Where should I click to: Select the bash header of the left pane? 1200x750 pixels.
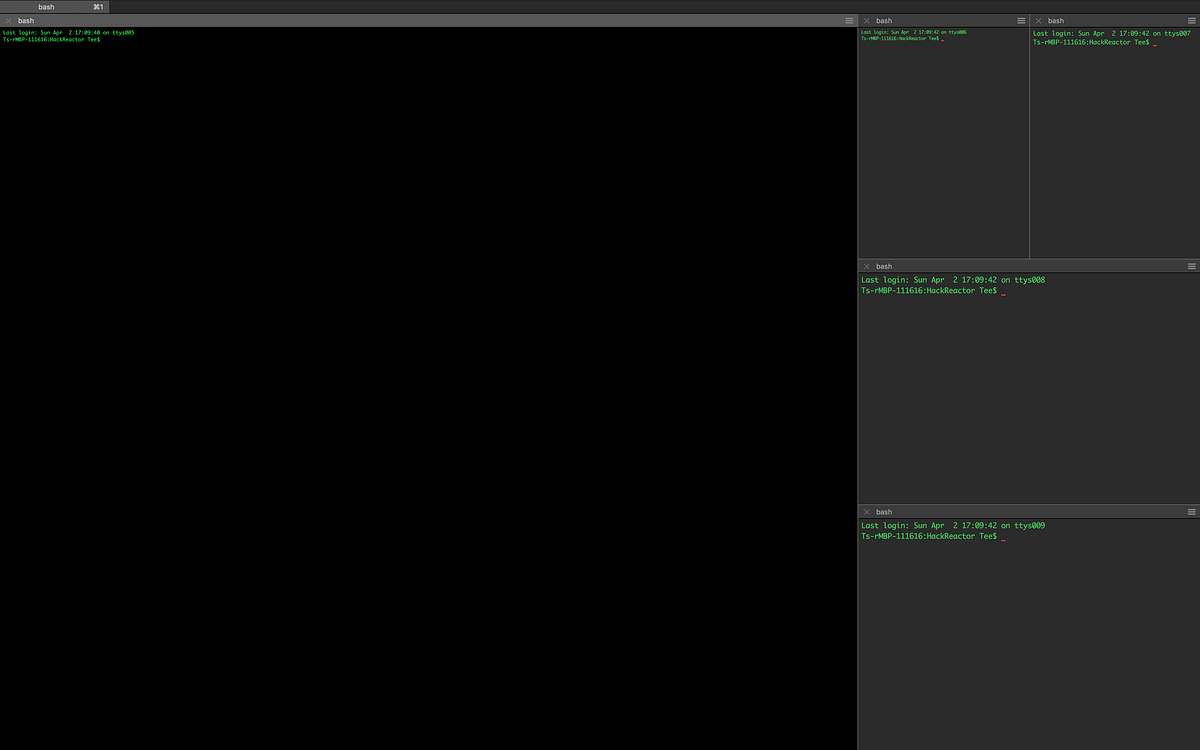point(25,20)
